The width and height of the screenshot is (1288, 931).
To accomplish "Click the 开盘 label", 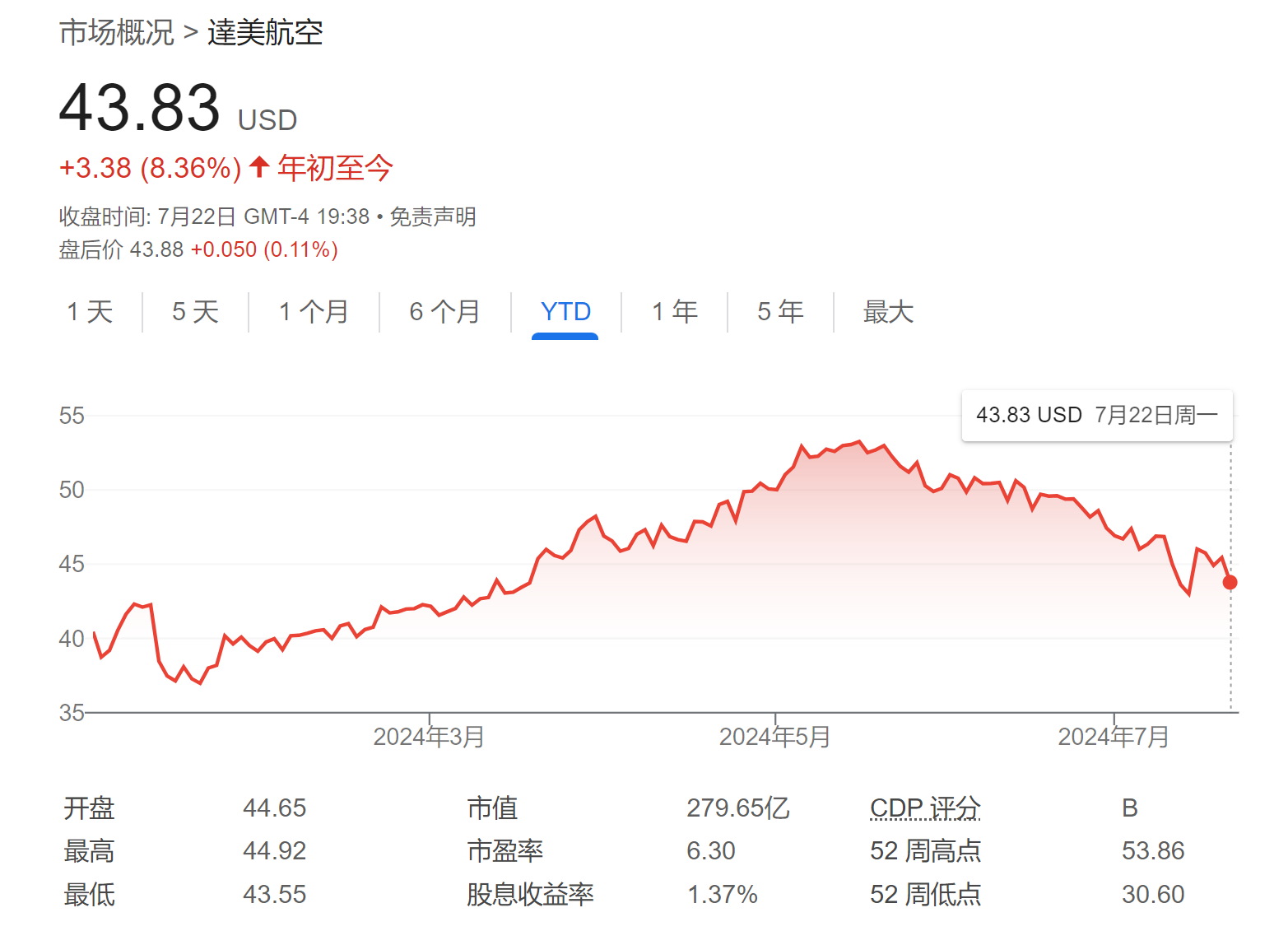I will [x=89, y=808].
